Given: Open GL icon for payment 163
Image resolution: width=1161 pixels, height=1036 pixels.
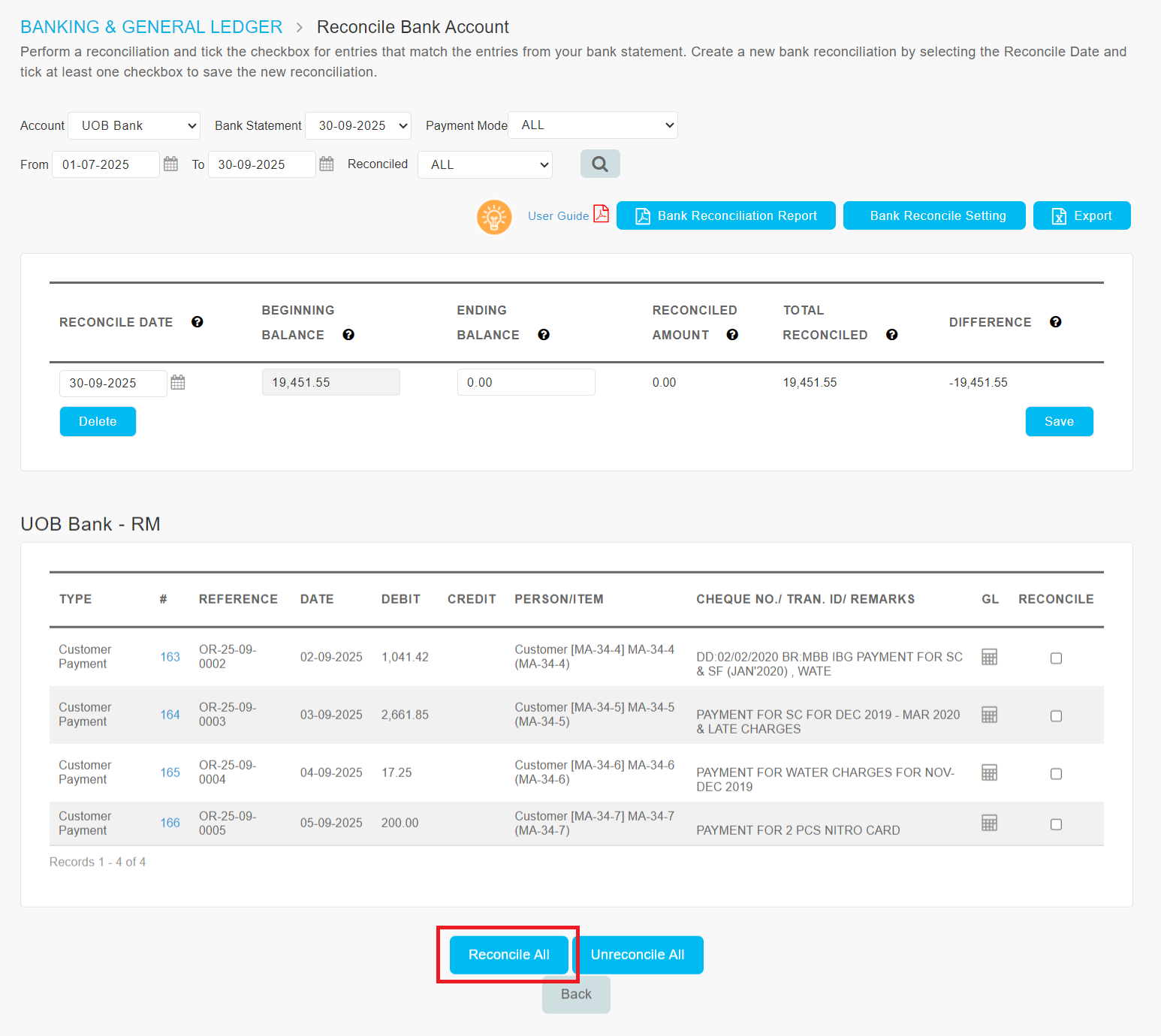Looking at the screenshot, I should pos(989,657).
